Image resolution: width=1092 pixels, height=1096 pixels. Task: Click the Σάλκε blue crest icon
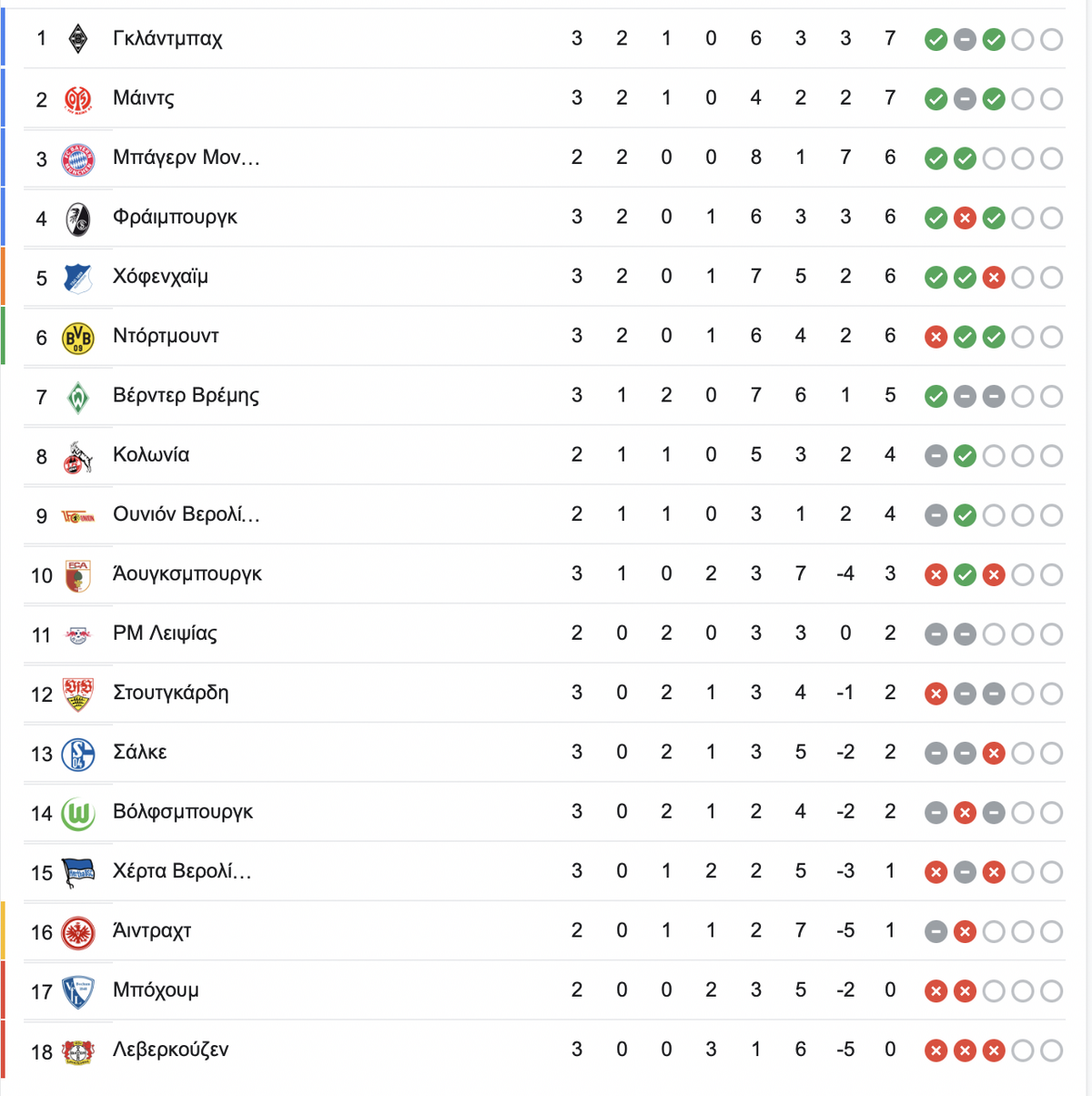tap(78, 754)
